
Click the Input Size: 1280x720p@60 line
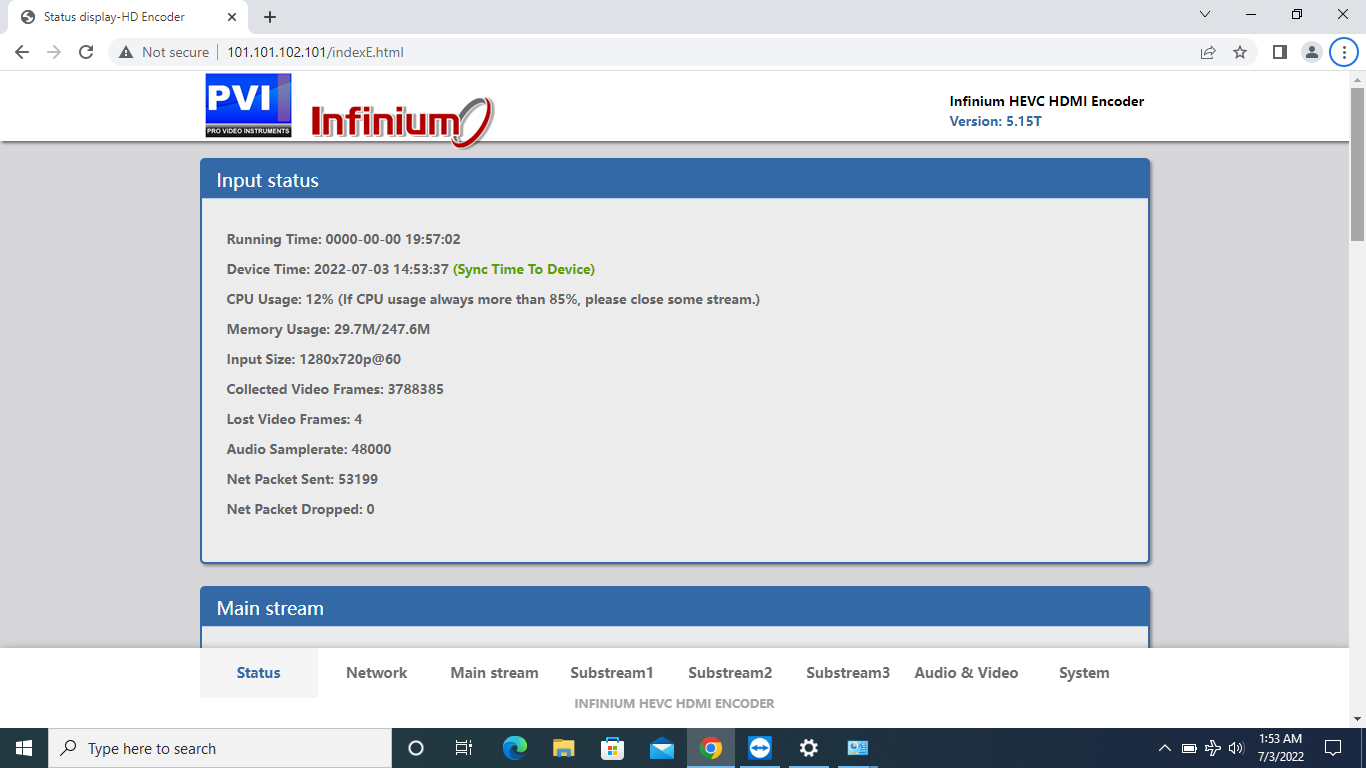tap(314, 359)
